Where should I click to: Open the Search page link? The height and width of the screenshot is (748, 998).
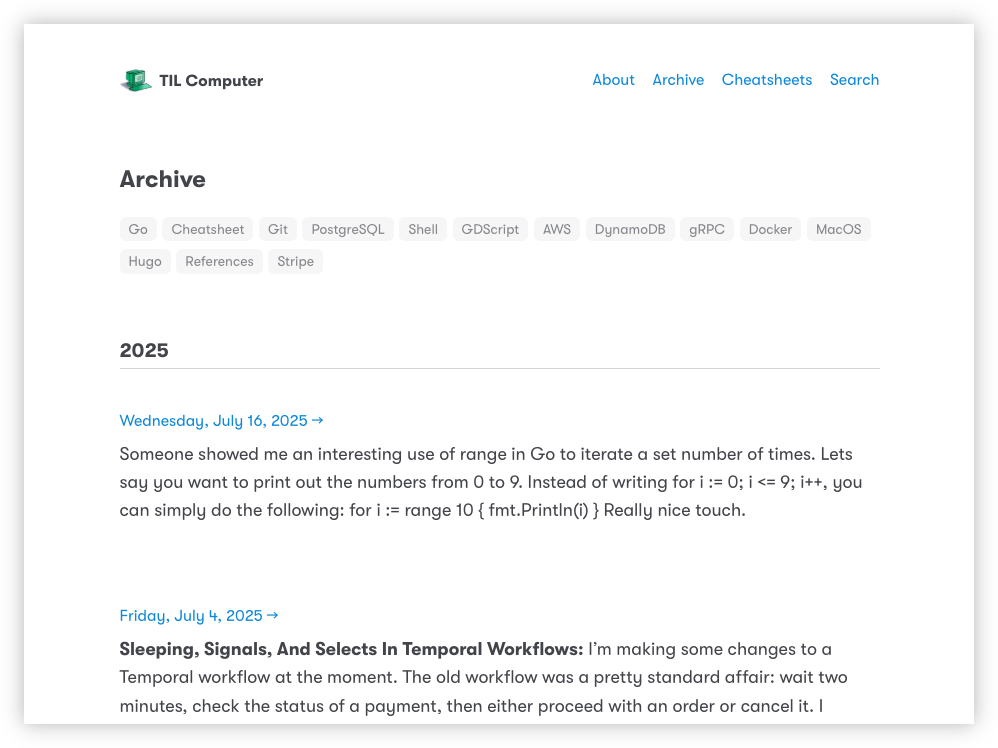coord(854,80)
